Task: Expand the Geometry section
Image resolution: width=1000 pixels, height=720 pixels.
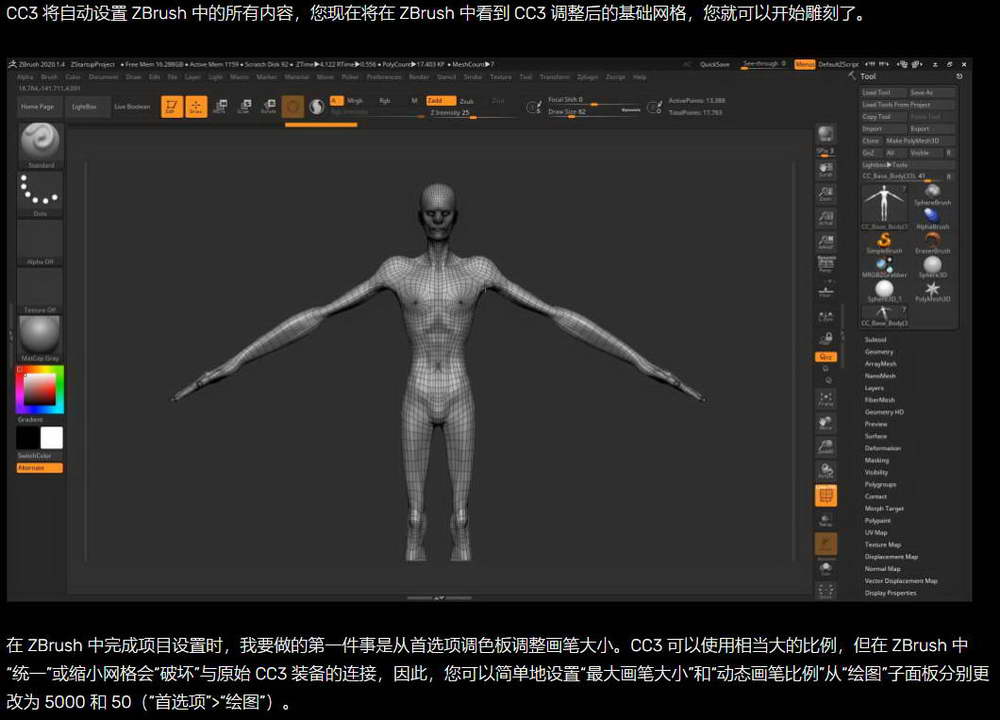Action: (879, 352)
